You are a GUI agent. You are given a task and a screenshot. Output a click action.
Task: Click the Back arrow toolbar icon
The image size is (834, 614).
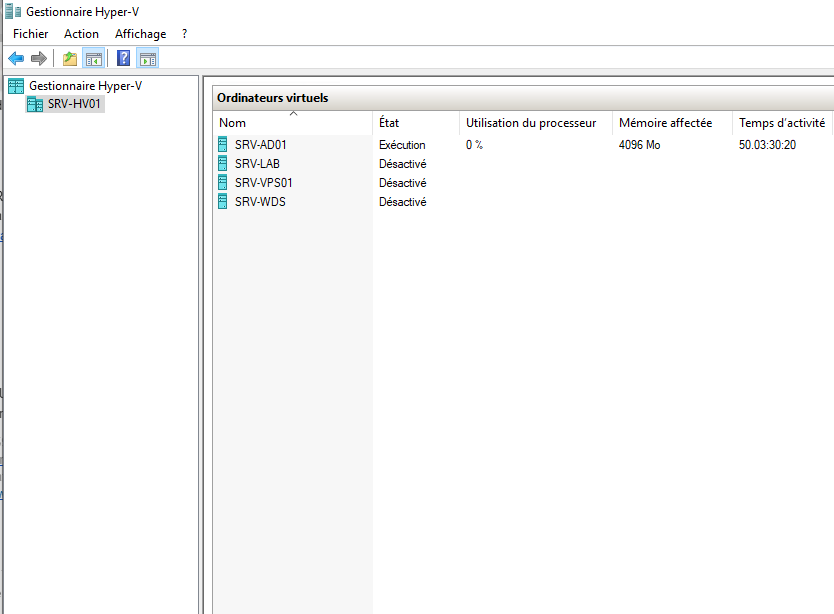pos(16,58)
